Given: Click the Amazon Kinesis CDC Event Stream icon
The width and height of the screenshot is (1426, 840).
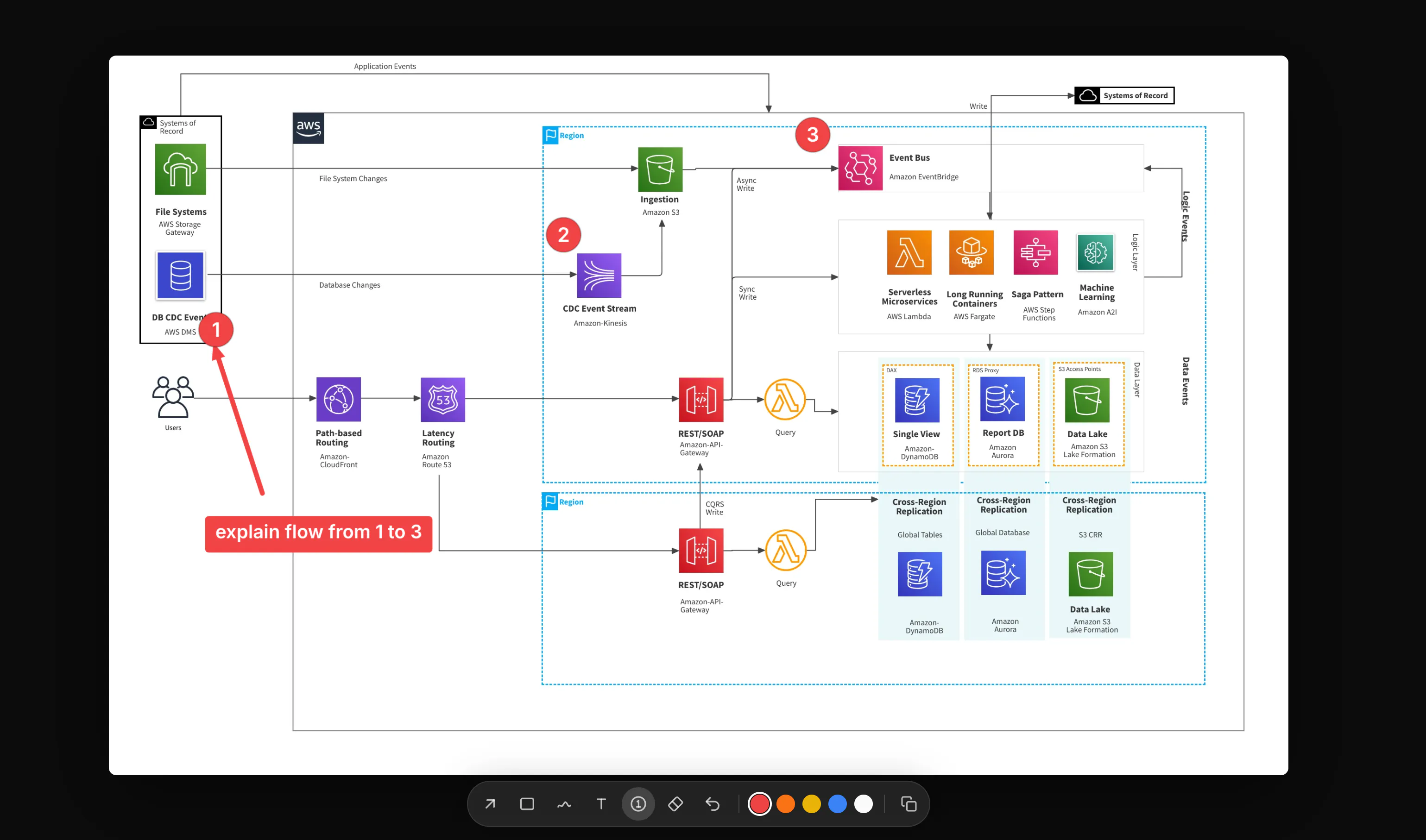Looking at the screenshot, I should (599, 276).
